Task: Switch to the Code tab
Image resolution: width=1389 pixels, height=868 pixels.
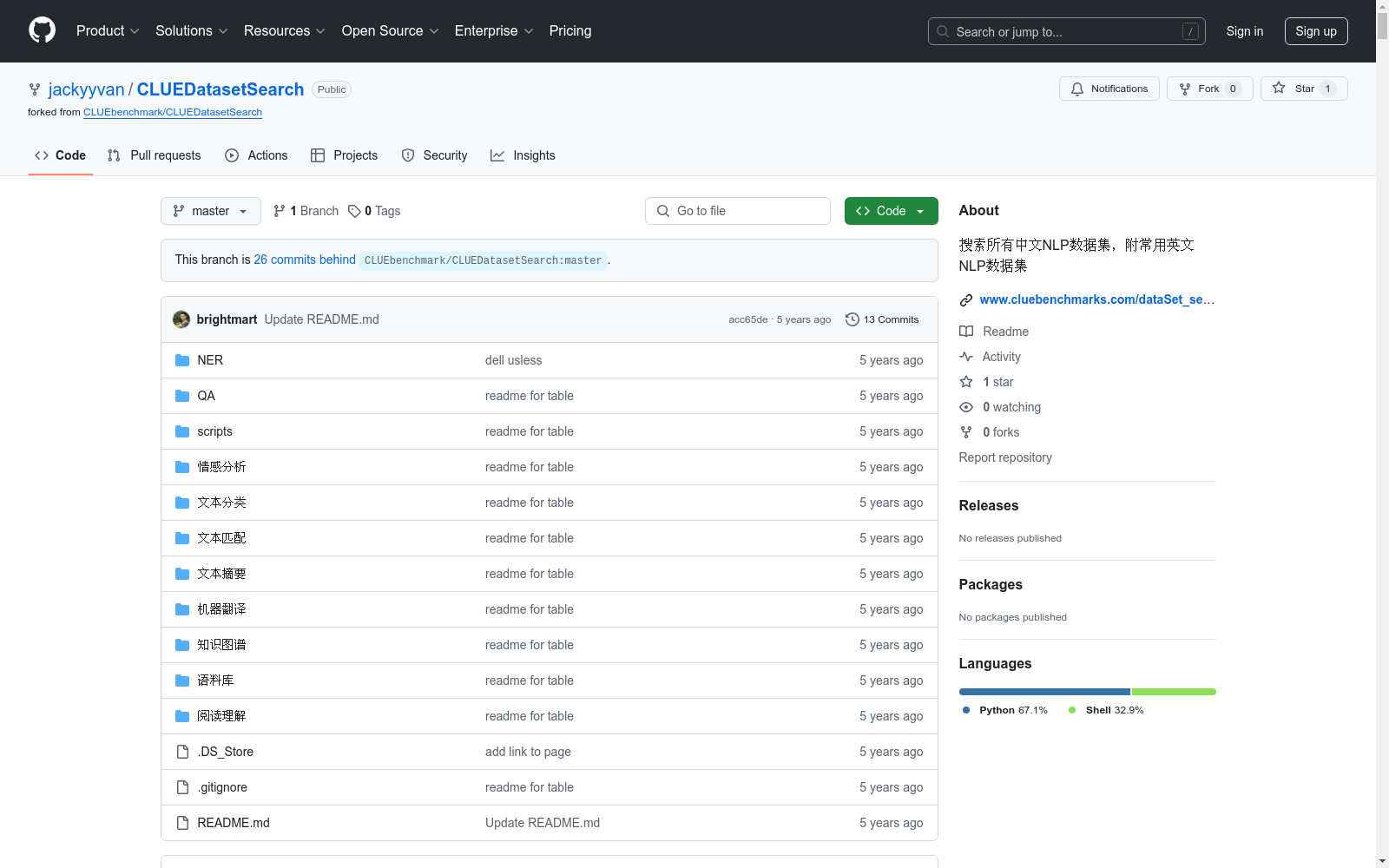Action: click(60, 155)
